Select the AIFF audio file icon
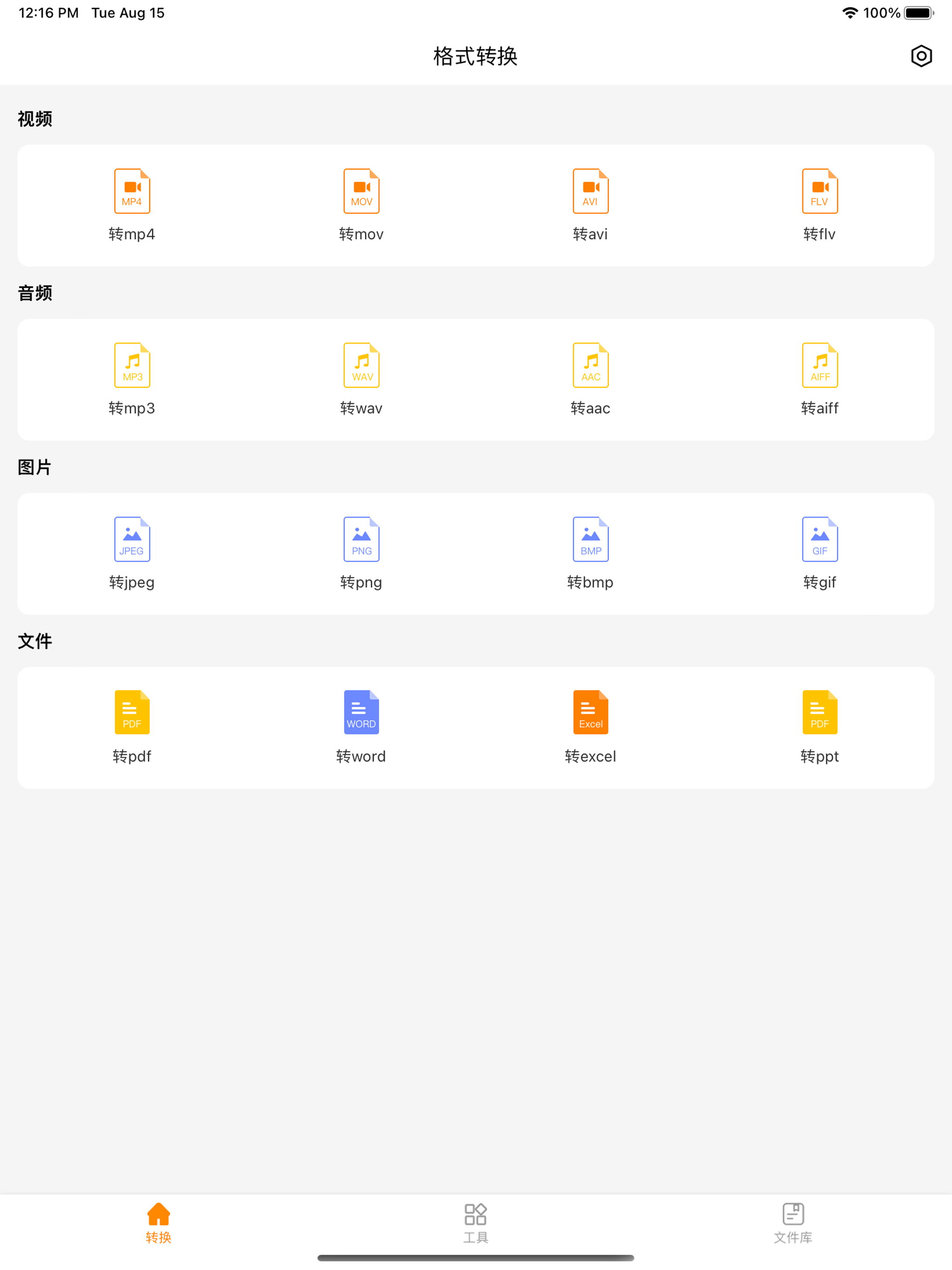Viewport: 952px width, 1270px height. click(x=820, y=365)
